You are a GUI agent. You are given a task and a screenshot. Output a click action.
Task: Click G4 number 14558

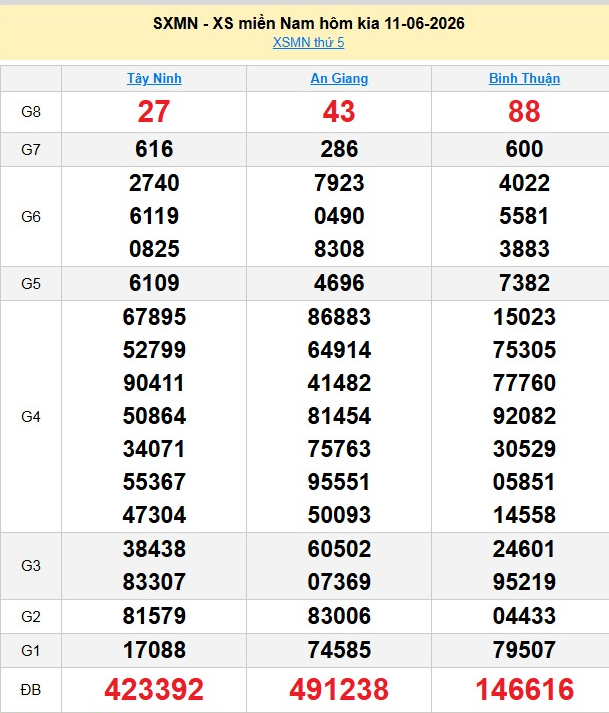524,515
